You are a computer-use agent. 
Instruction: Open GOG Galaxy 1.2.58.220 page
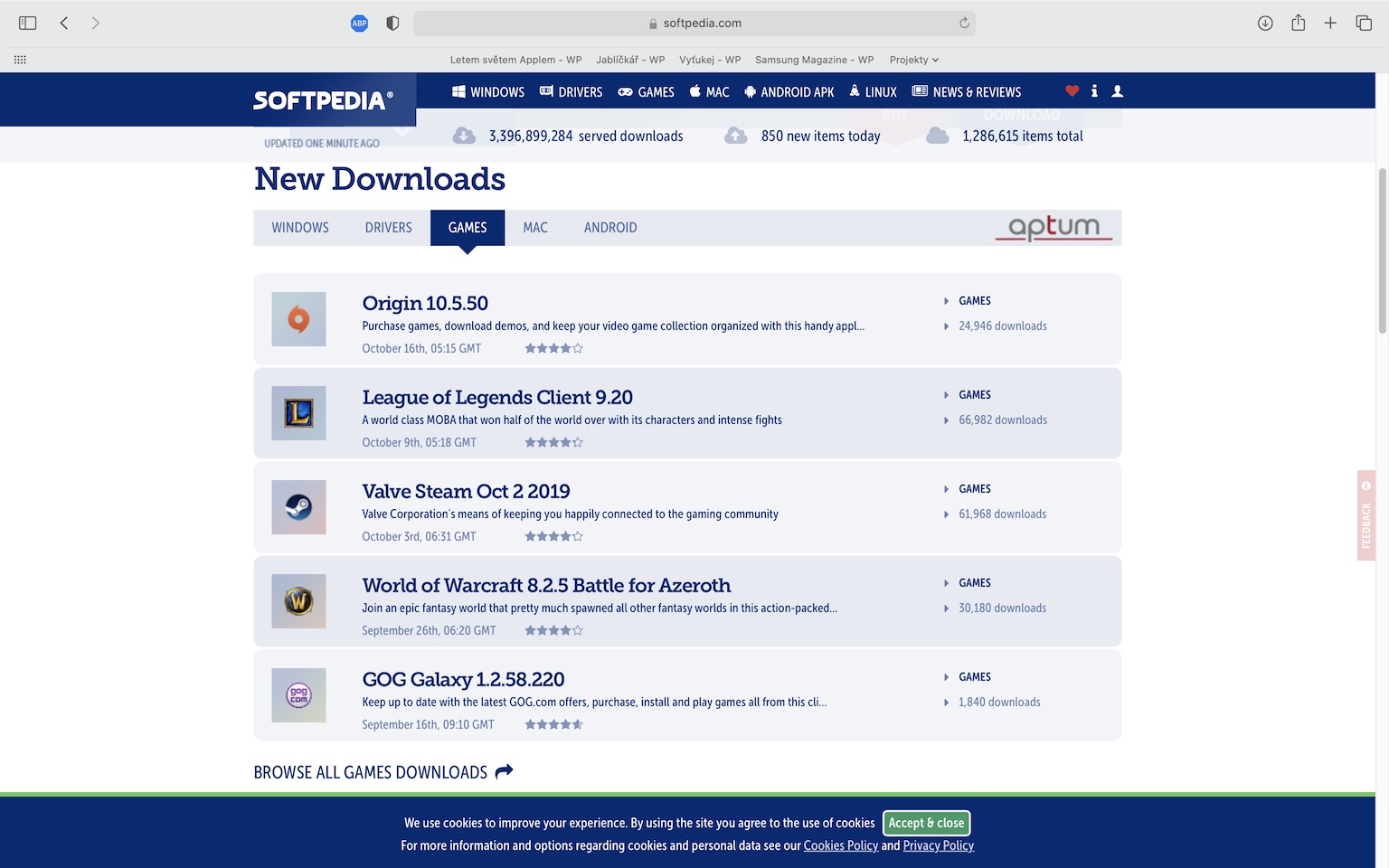click(x=463, y=679)
